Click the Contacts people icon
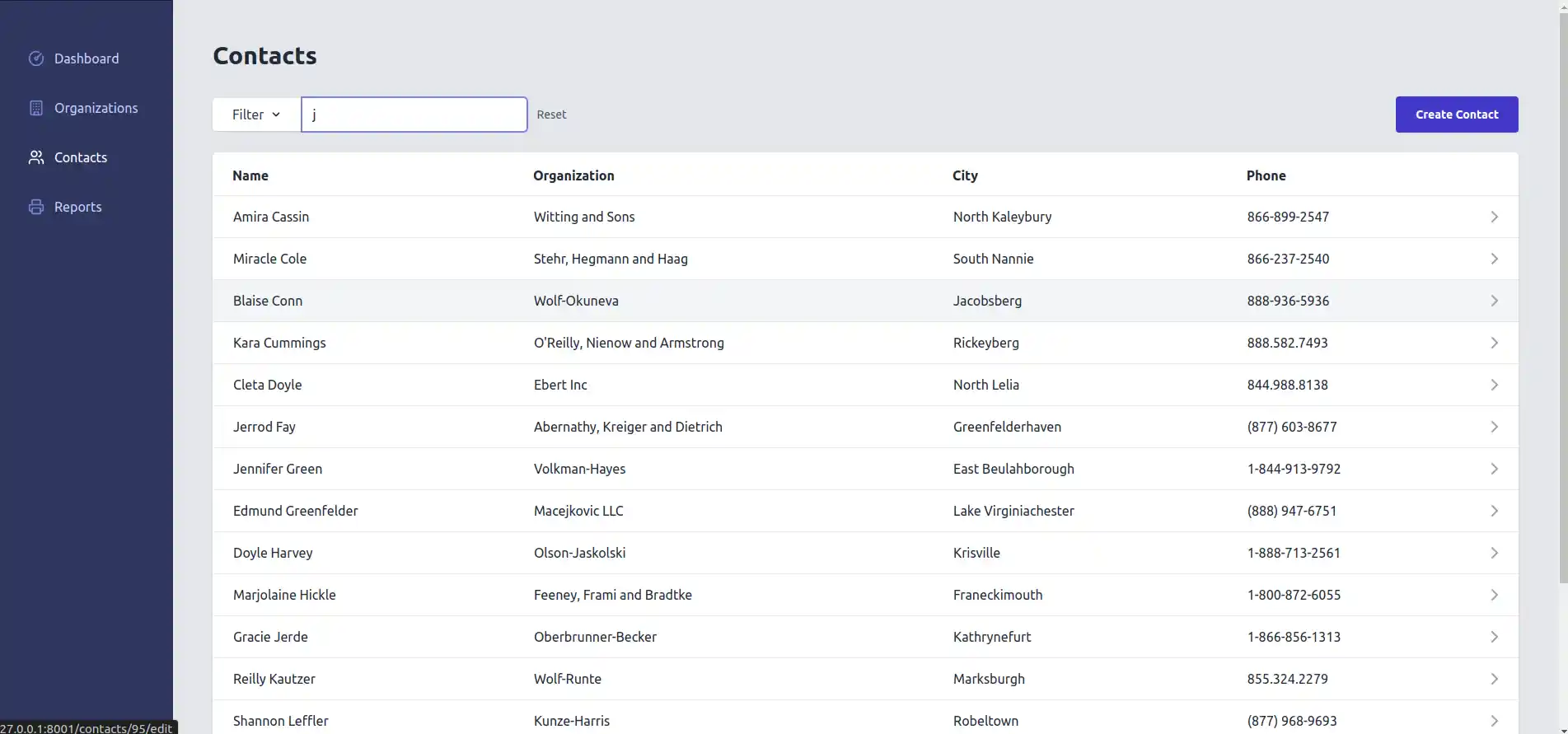The width and height of the screenshot is (1568, 734). click(x=36, y=157)
